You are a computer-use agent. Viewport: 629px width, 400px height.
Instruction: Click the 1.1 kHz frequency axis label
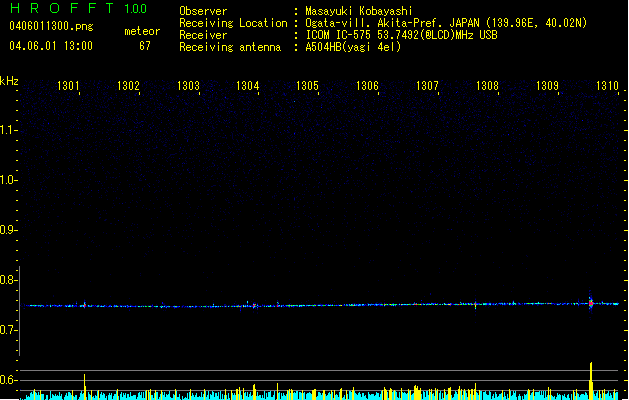8,130
